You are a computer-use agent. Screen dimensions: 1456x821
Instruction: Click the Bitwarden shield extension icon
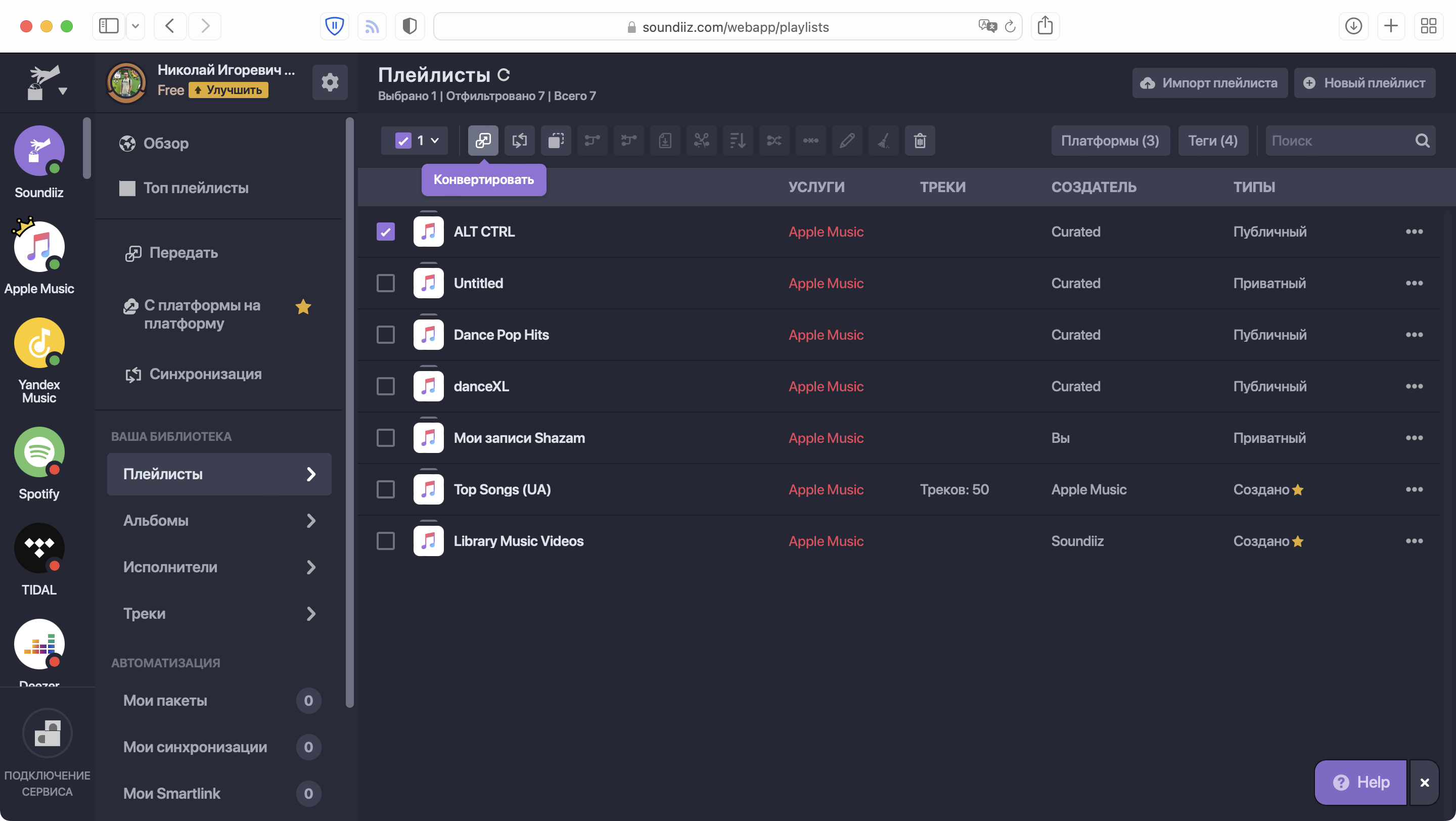click(x=335, y=26)
